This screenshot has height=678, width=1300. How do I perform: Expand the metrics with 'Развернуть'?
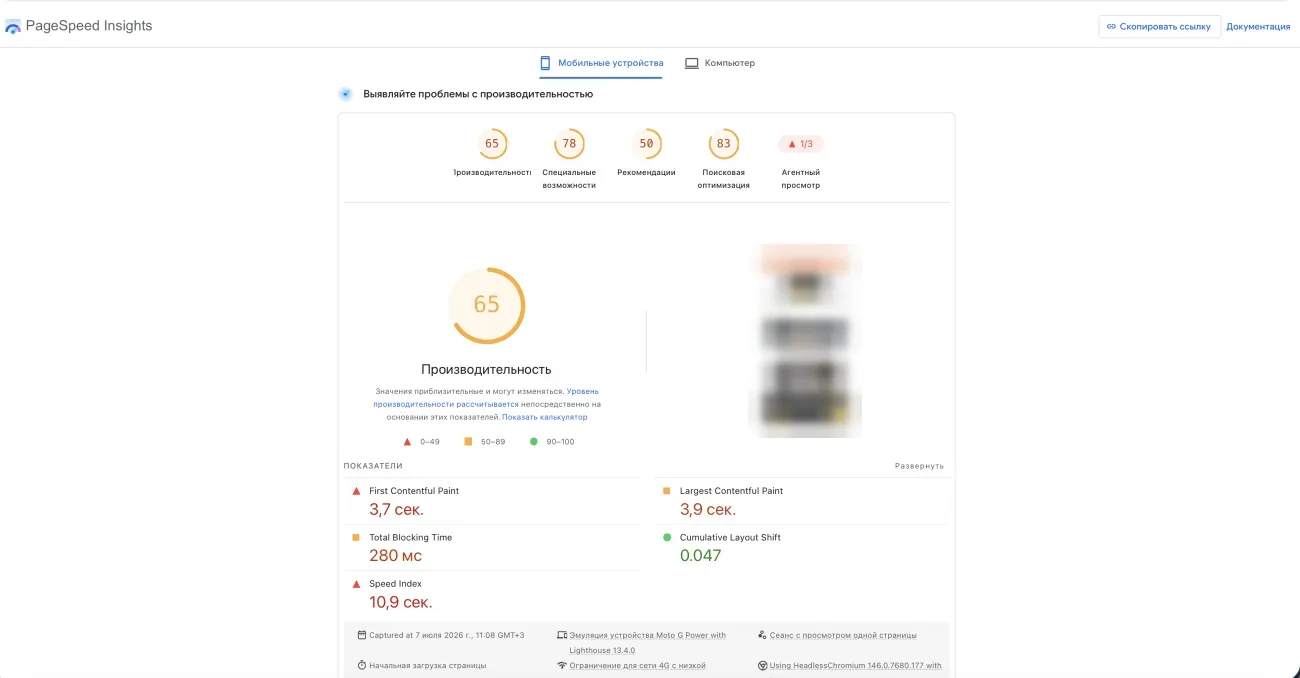[x=919, y=466]
